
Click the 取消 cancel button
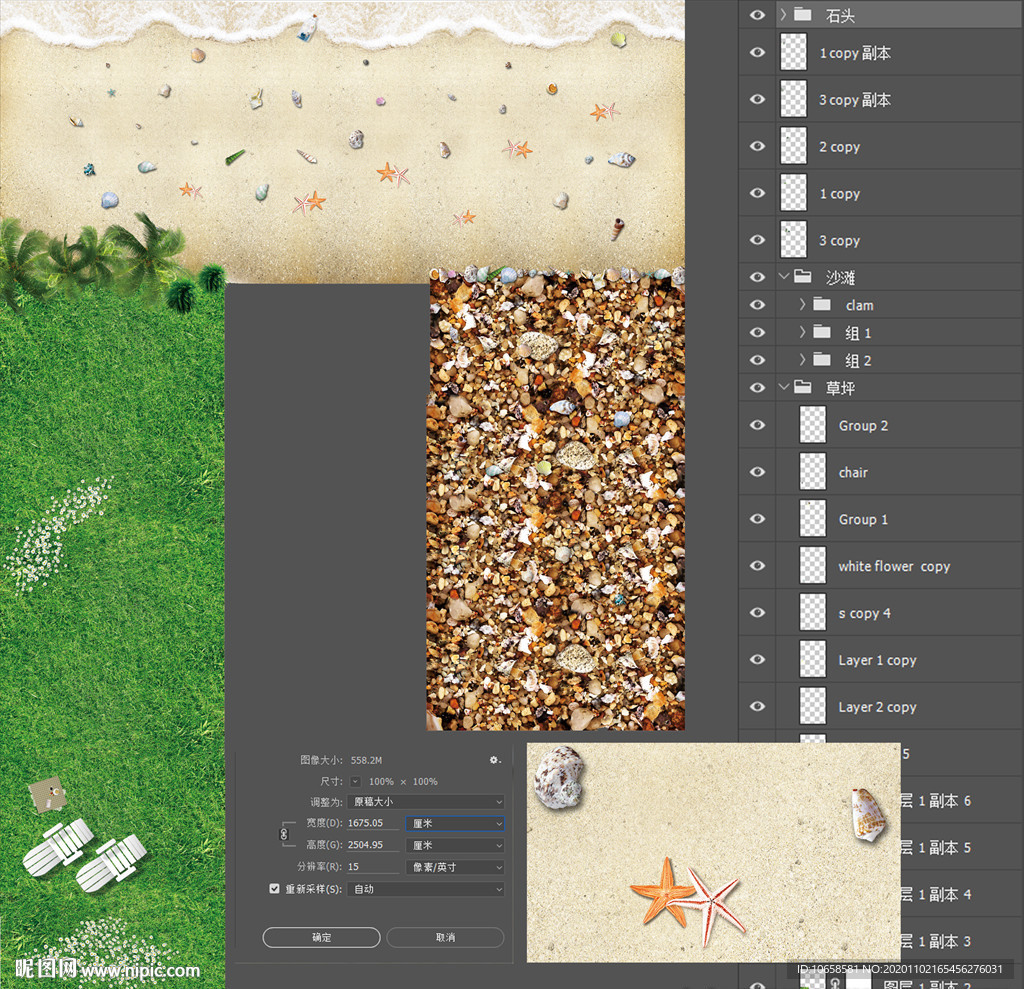click(445, 937)
